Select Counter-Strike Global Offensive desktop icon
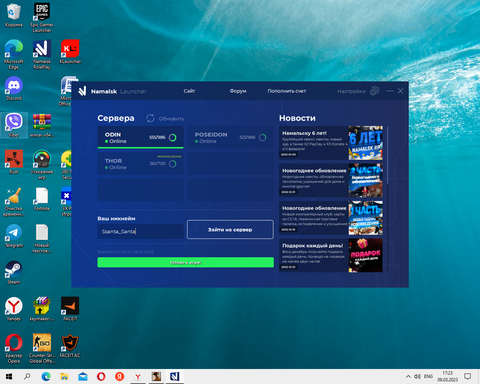Image resolution: width=480 pixels, height=384 pixels. point(42,348)
